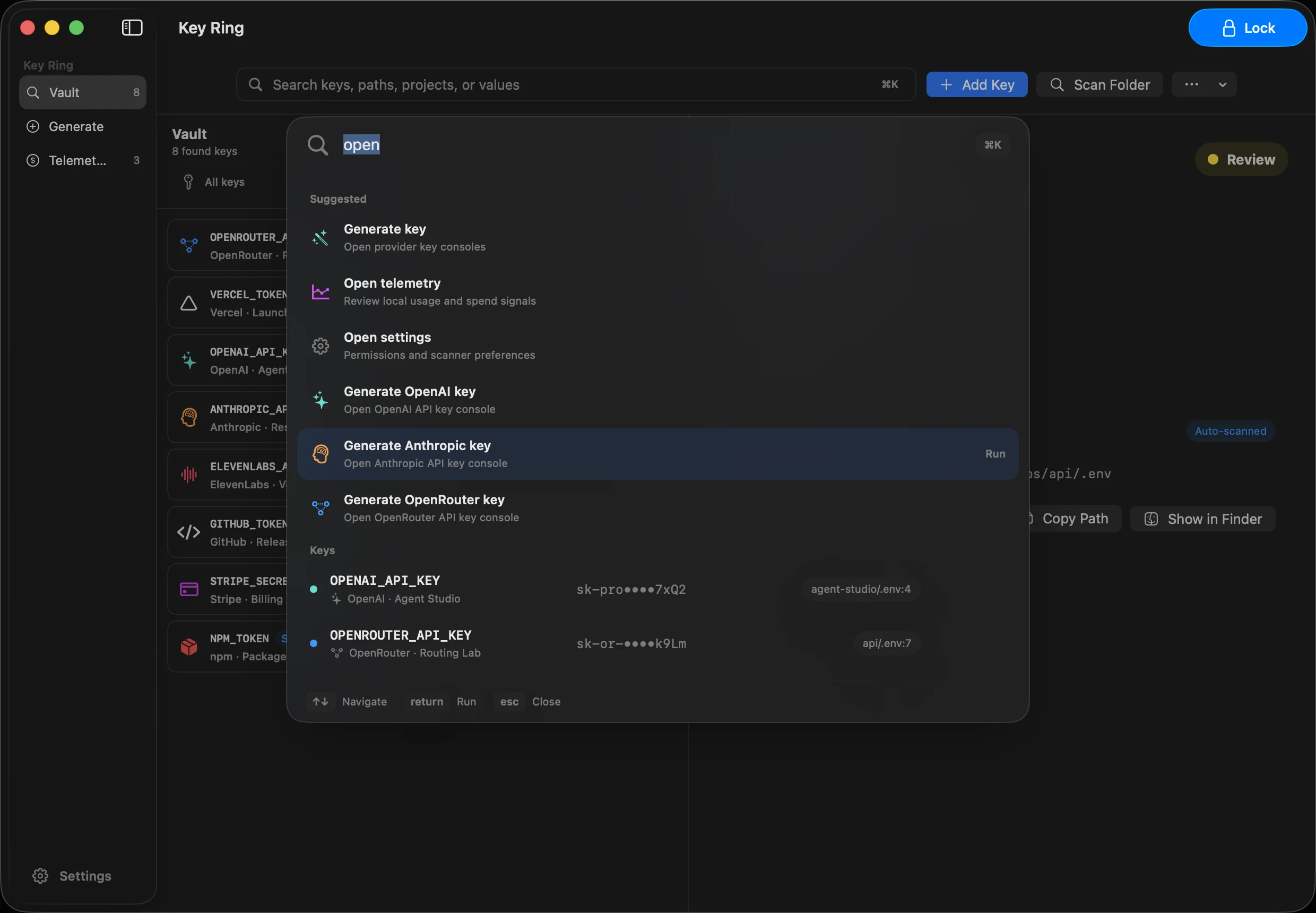Open Settings at sidebar bottom
The width and height of the screenshot is (1316, 913).
[72, 875]
